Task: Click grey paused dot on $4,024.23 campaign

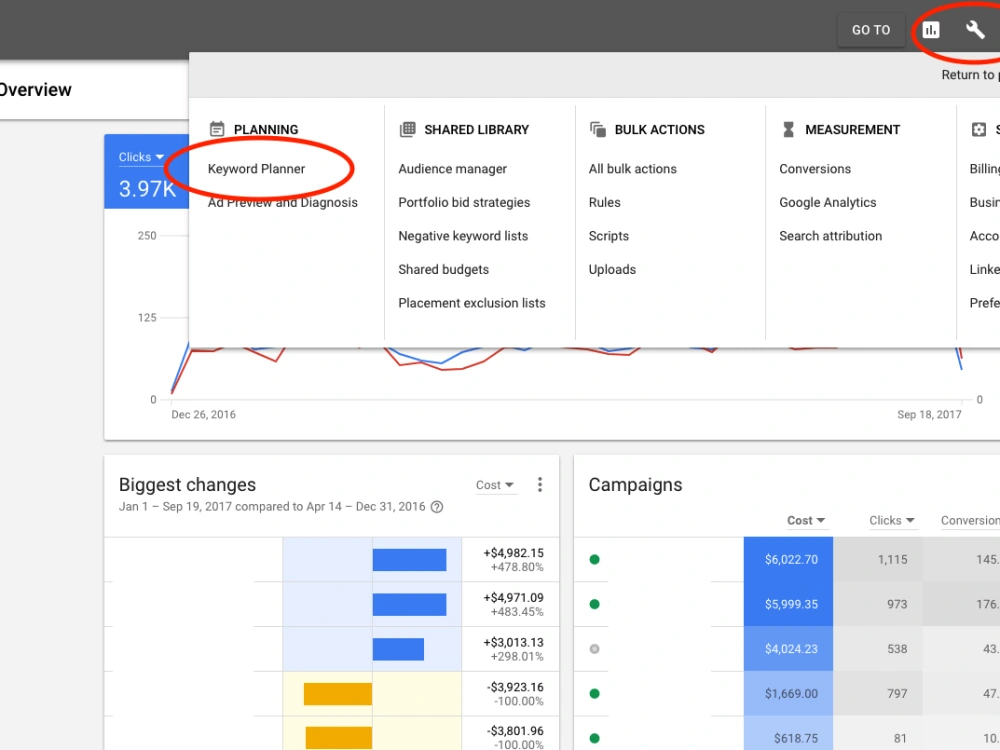Action: click(594, 649)
